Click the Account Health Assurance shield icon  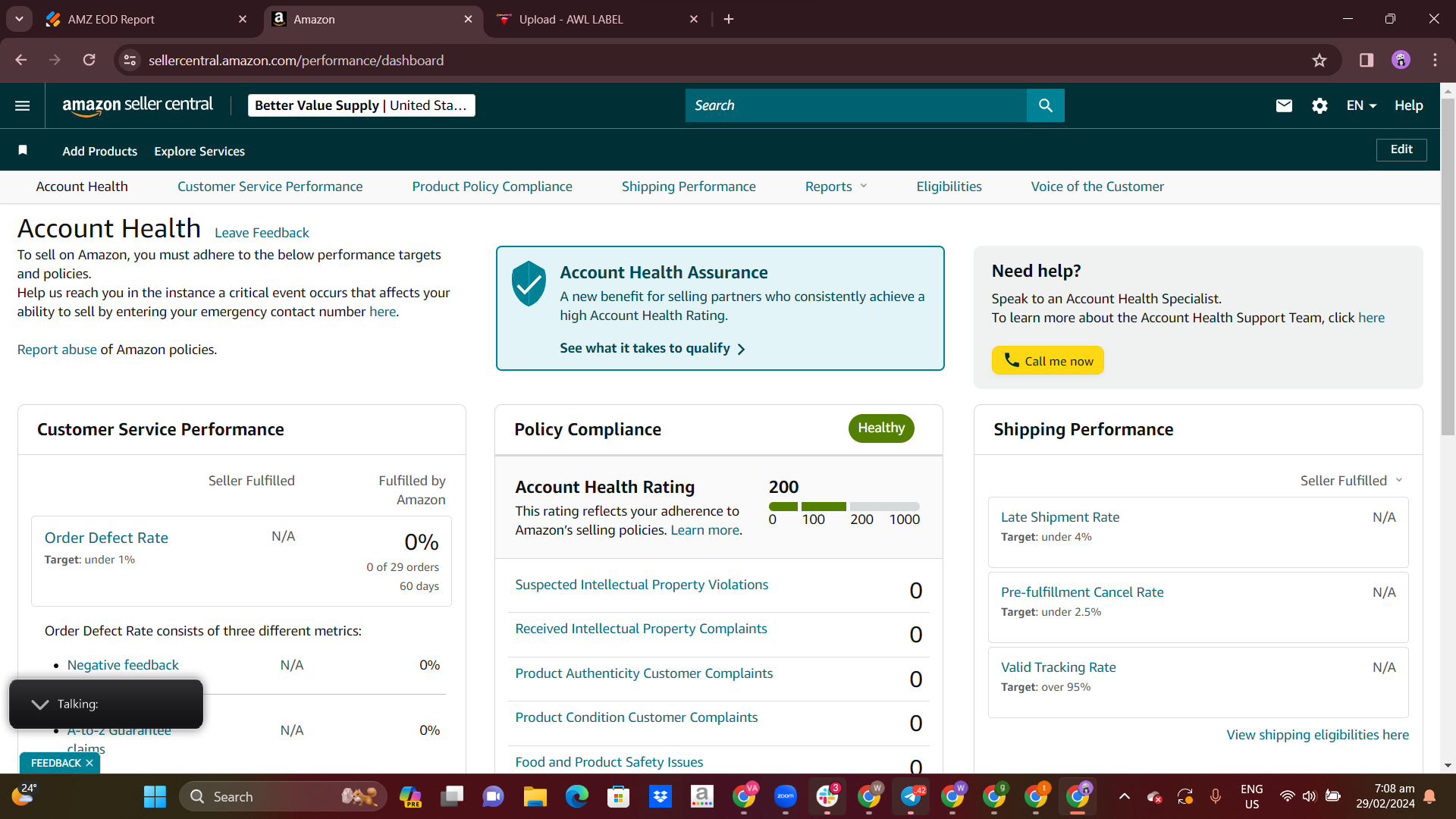[529, 284]
